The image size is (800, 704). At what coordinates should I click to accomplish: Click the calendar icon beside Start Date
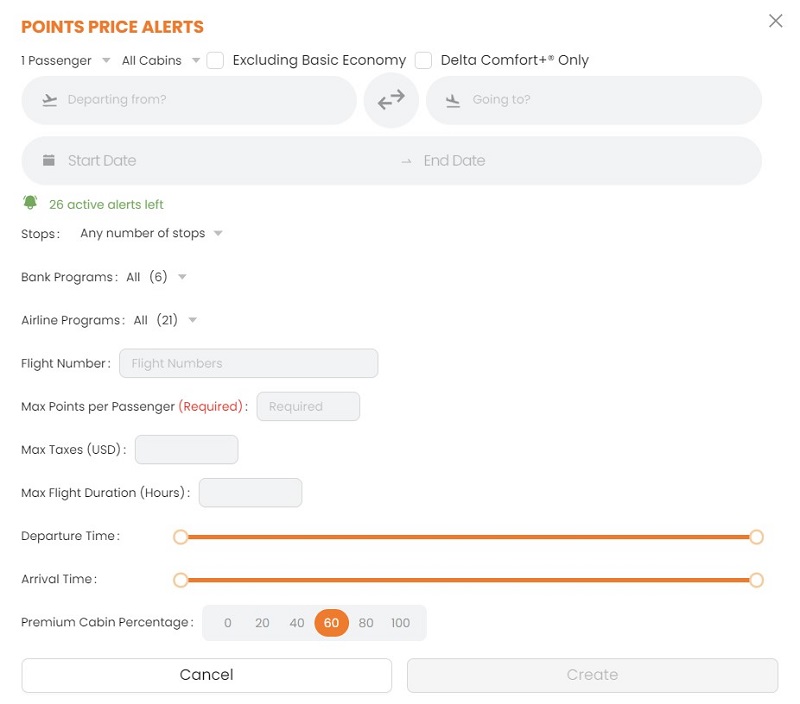[x=48, y=160]
